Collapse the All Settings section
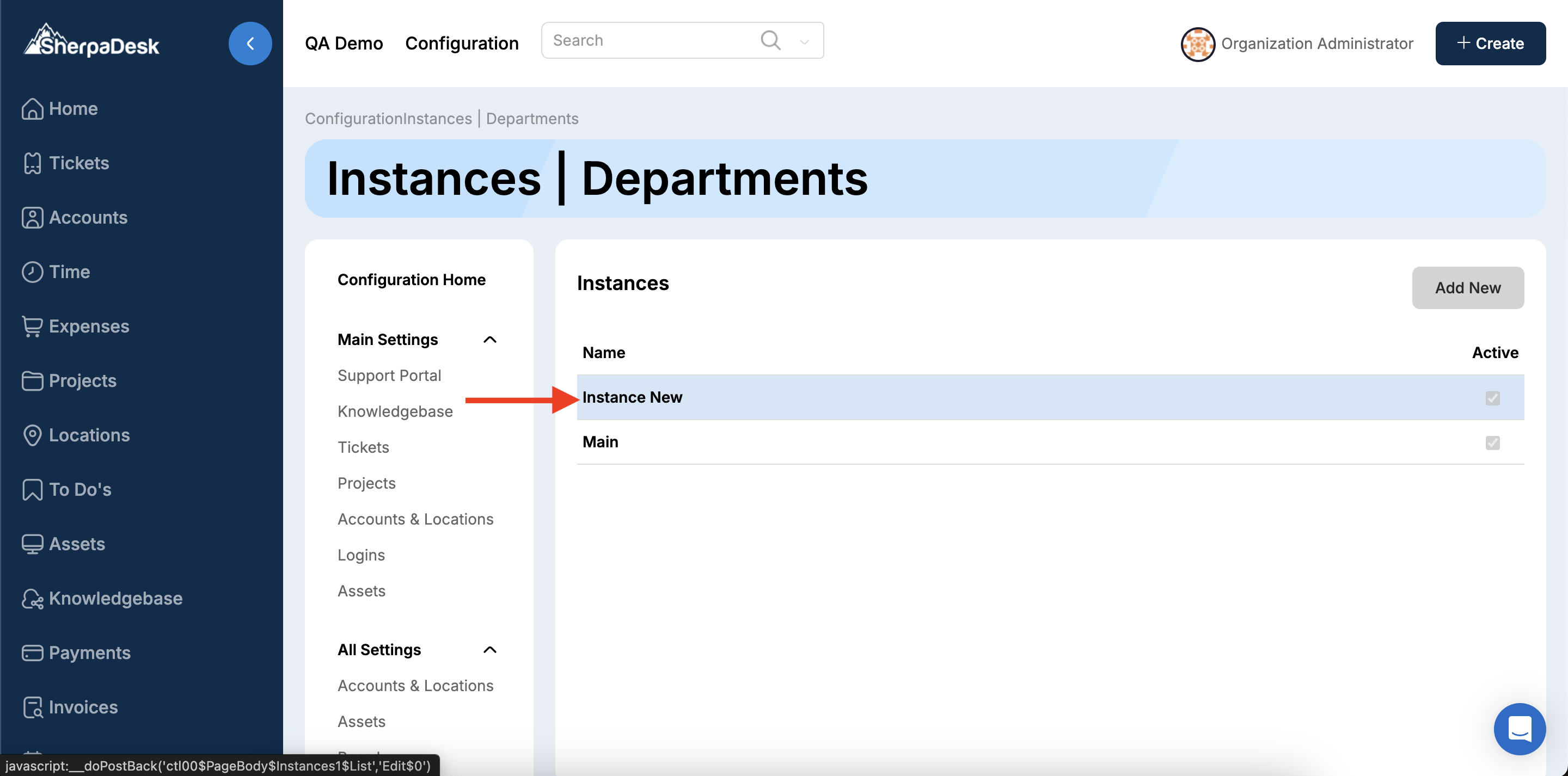The image size is (1568, 776). (x=489, y=650)
